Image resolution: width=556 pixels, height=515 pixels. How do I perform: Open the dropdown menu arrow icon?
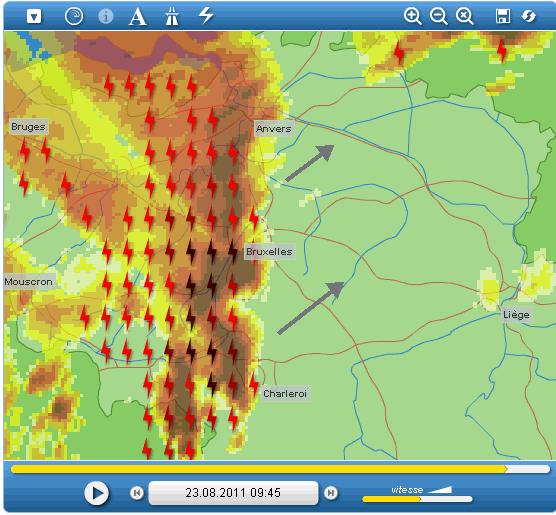(x=34, y=16)
